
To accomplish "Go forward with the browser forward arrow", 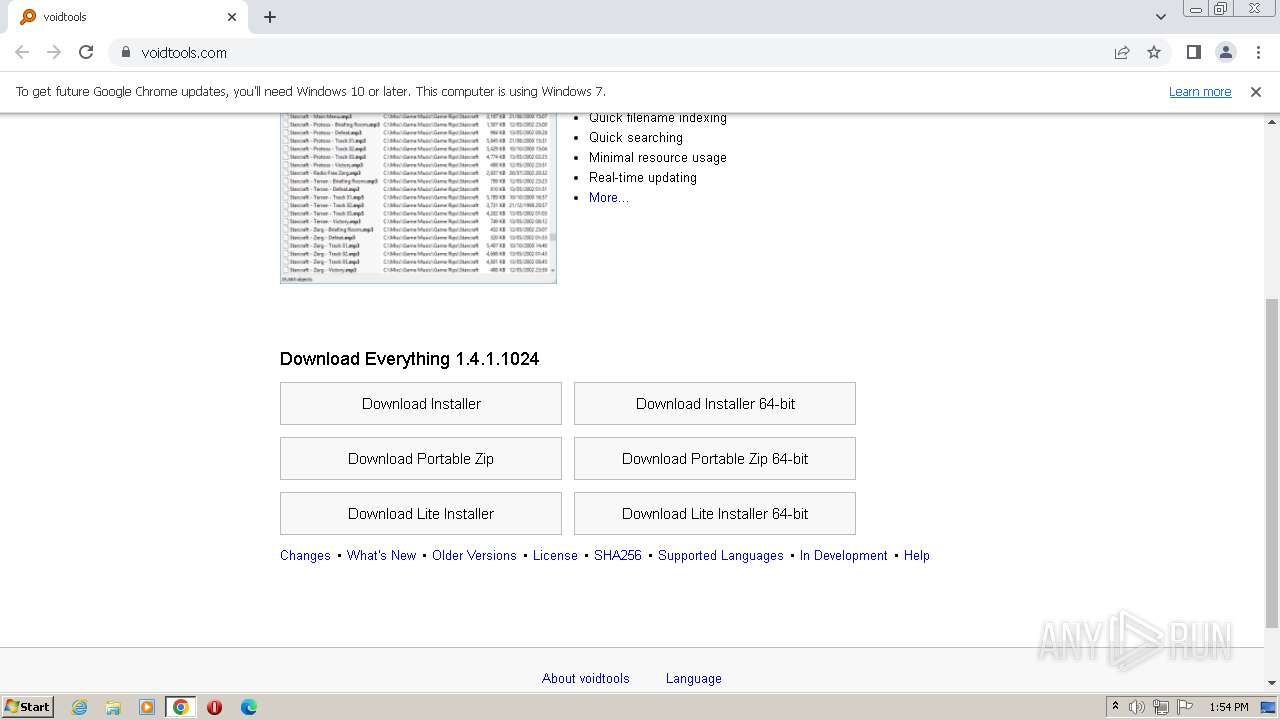I will 54,52.
